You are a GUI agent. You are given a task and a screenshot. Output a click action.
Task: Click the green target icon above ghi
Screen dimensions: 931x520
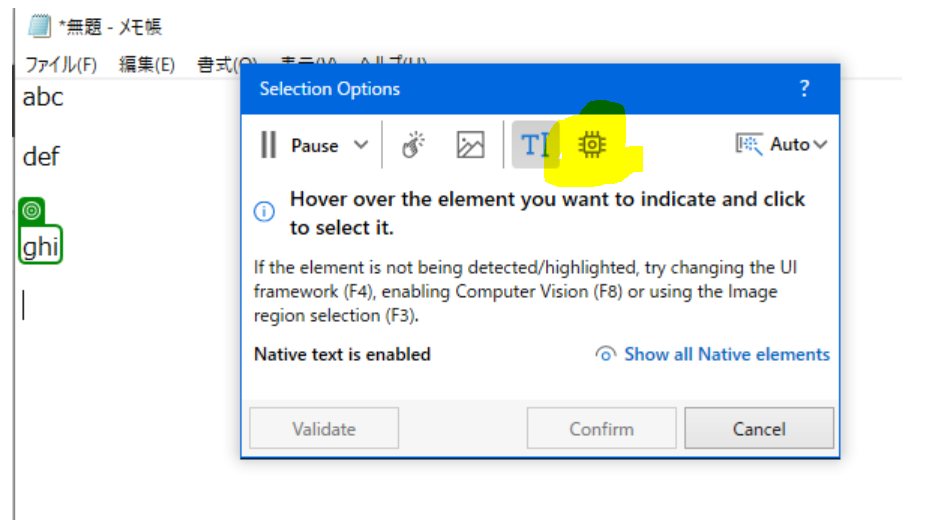(32, 211)
